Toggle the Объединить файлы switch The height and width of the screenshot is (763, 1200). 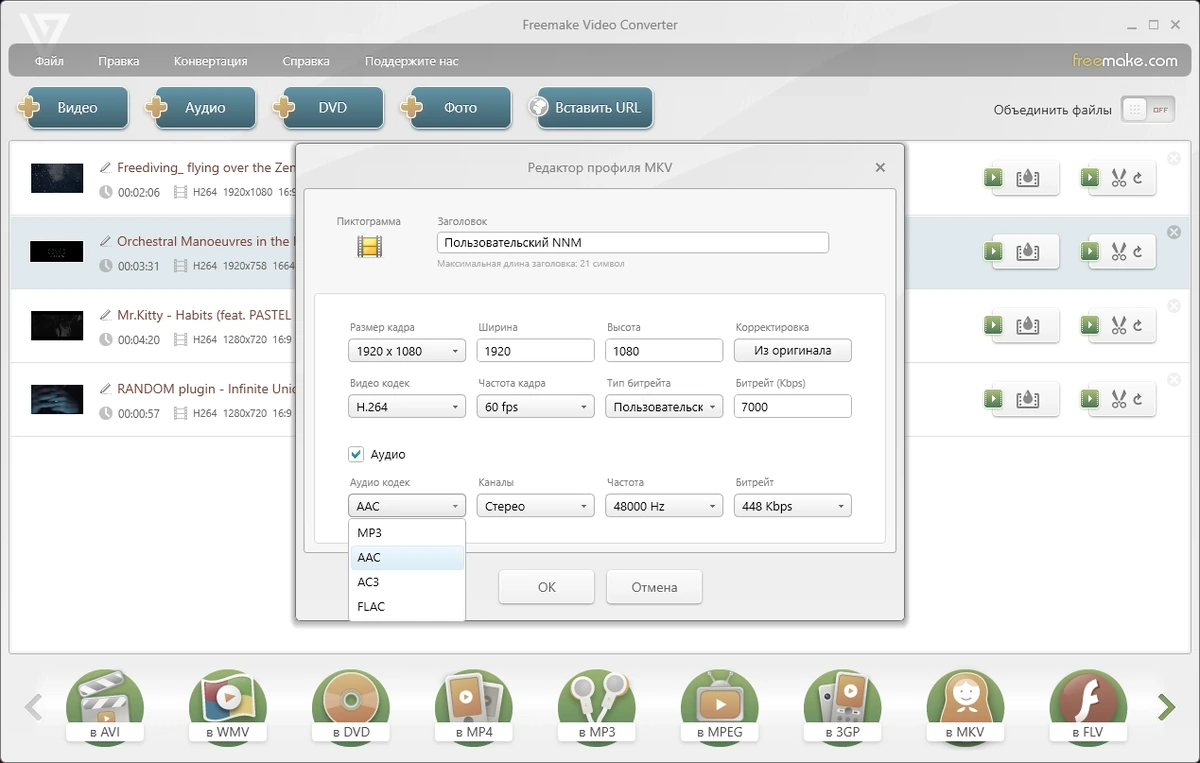pos(1148,110)
